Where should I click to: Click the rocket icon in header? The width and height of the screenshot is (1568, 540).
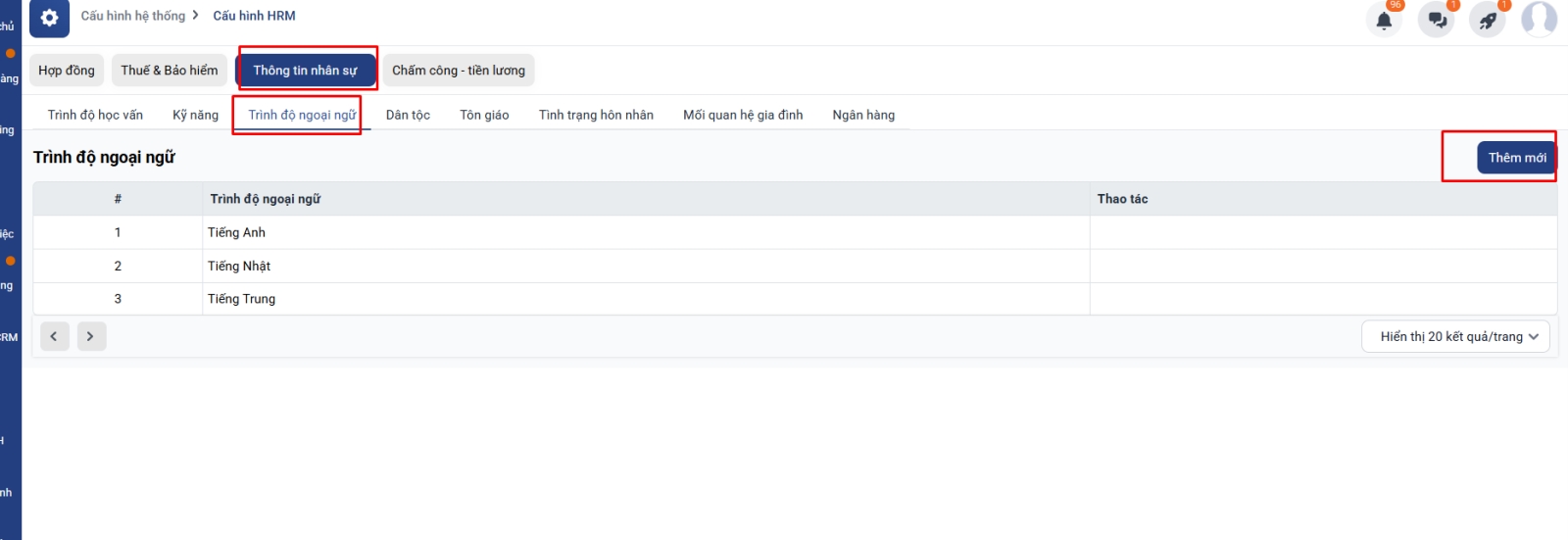pos(1488,20)
